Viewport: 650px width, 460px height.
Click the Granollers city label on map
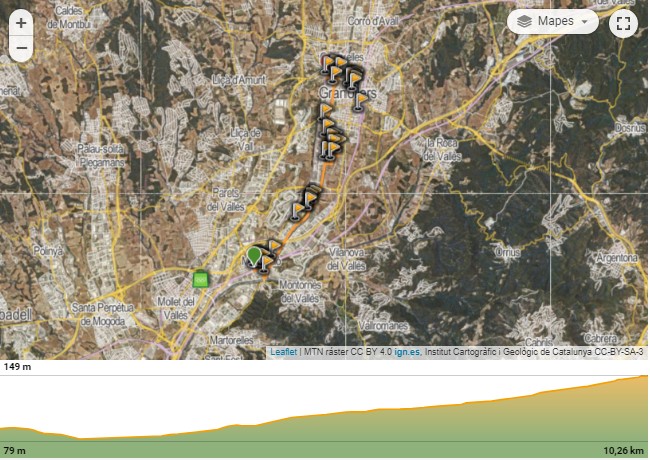346,94
